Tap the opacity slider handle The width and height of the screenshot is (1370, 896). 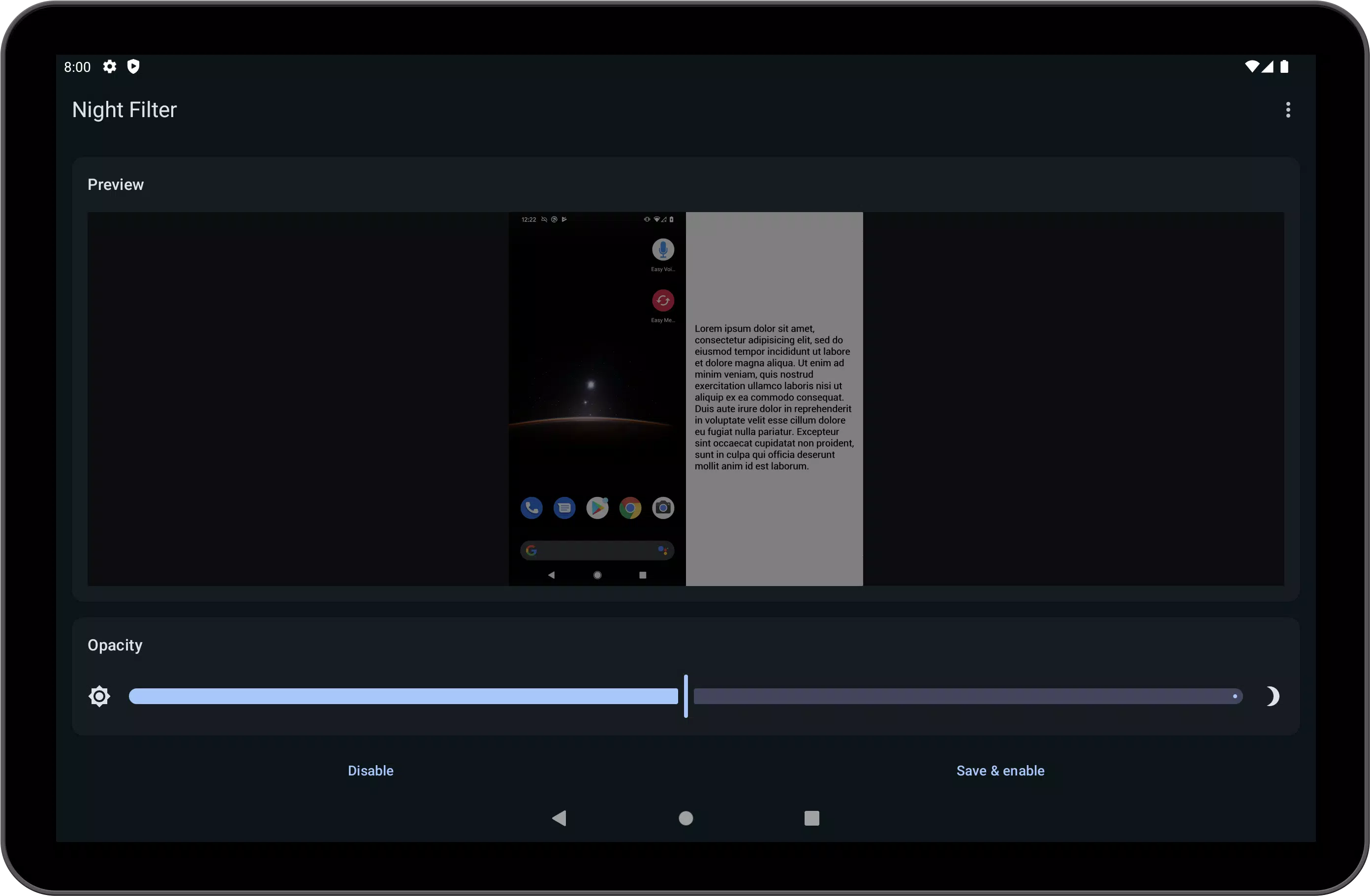click(x=685, y=696)
